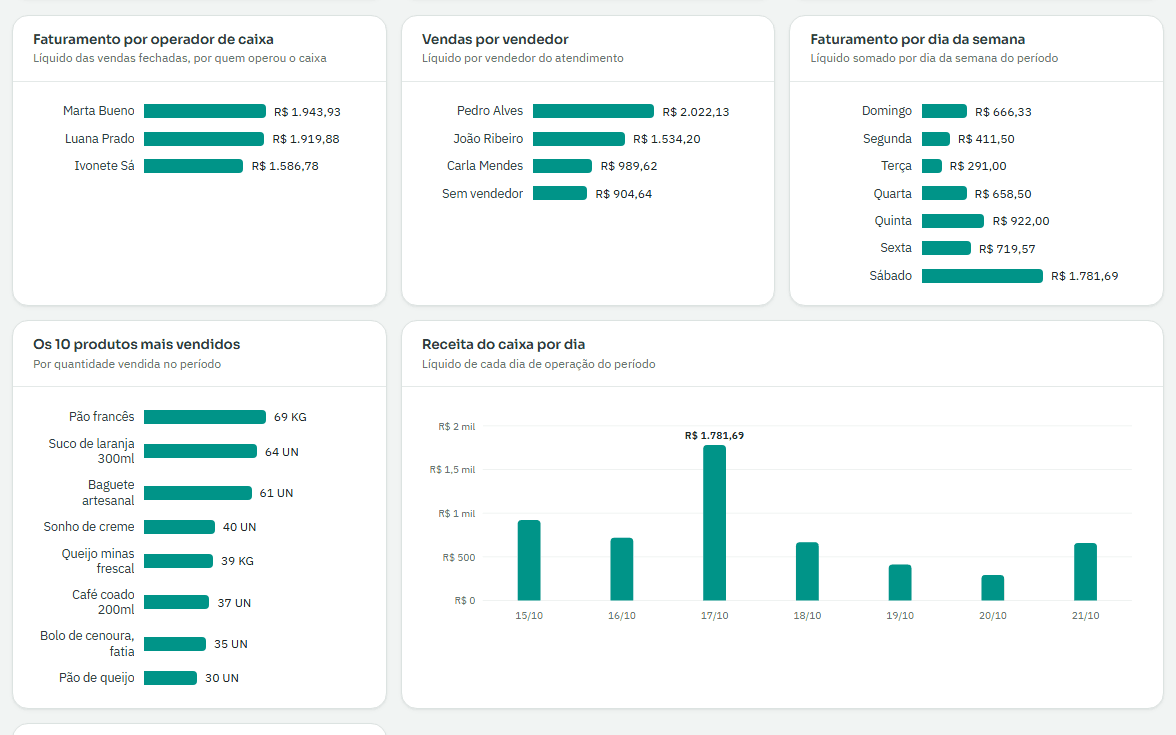Select the 69 KG quantity label

coord(290,417)
